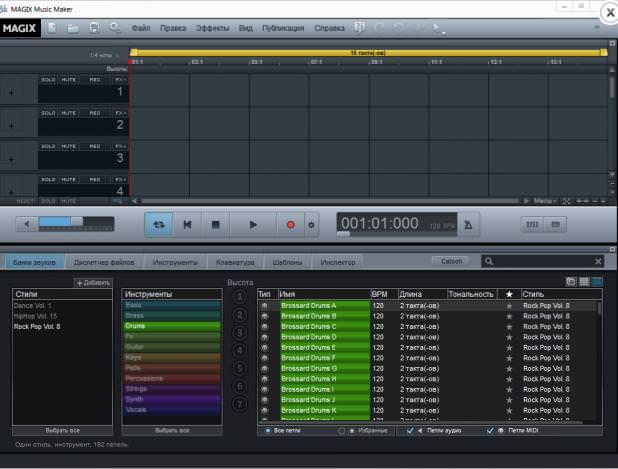Viewport: 618px width, 469px height.
Task: Create a new project with the toolbar icon
Action: (52, 28)
